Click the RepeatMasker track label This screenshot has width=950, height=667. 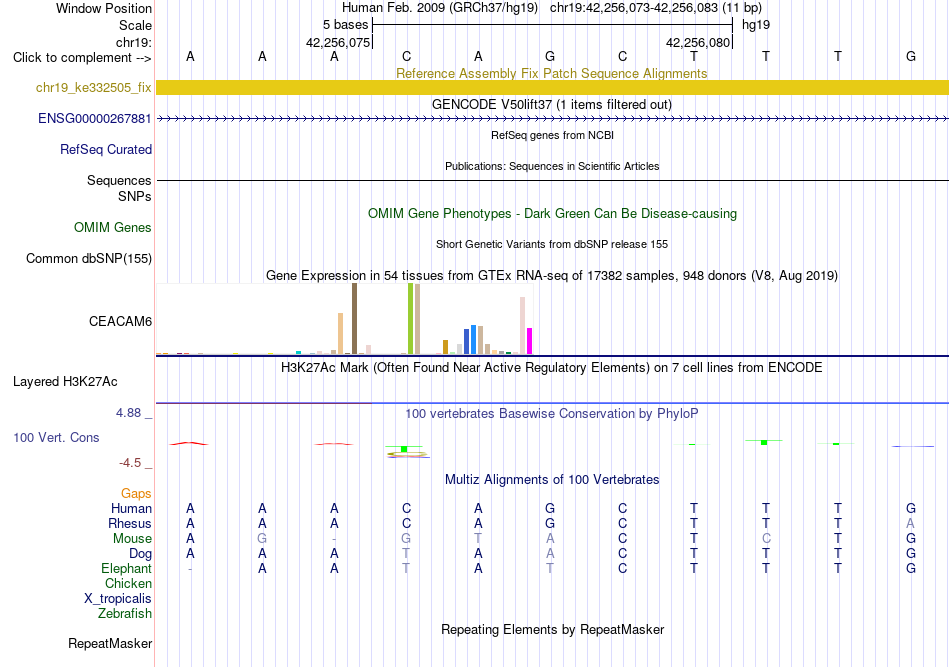(x=110, y=643)
